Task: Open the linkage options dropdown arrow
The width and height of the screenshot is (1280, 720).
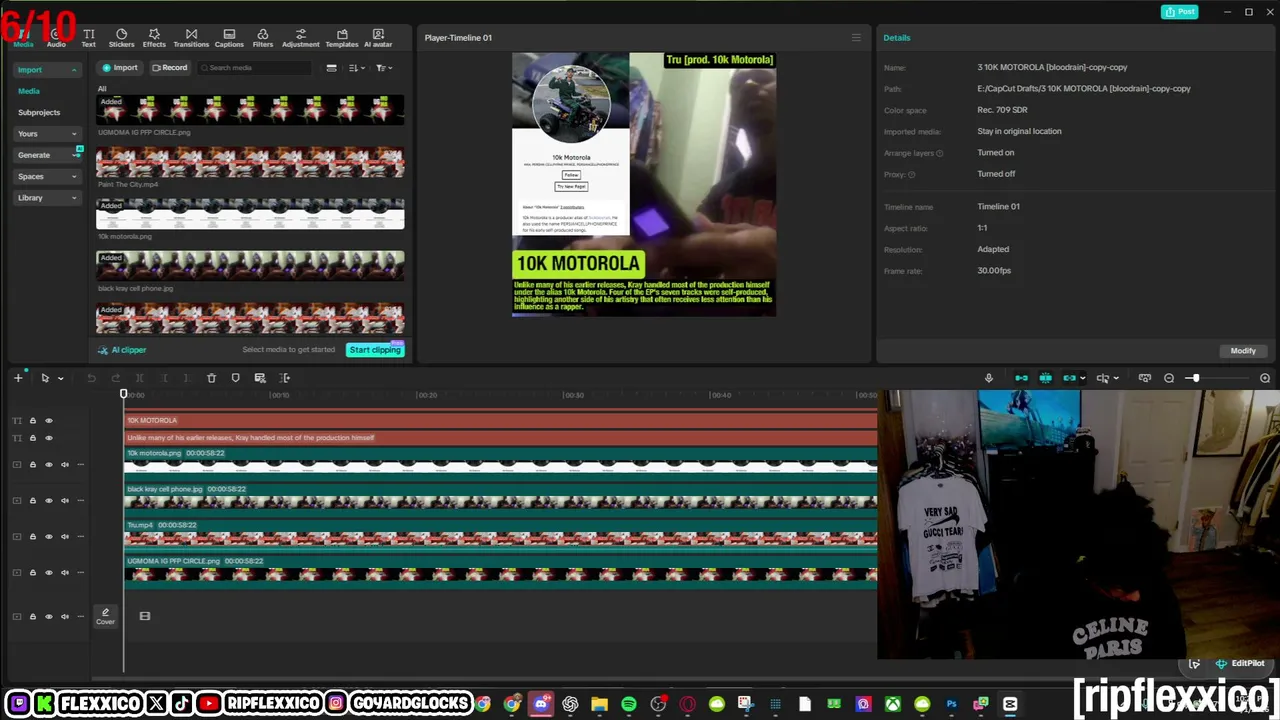Action: click(x=1083, y=378)
